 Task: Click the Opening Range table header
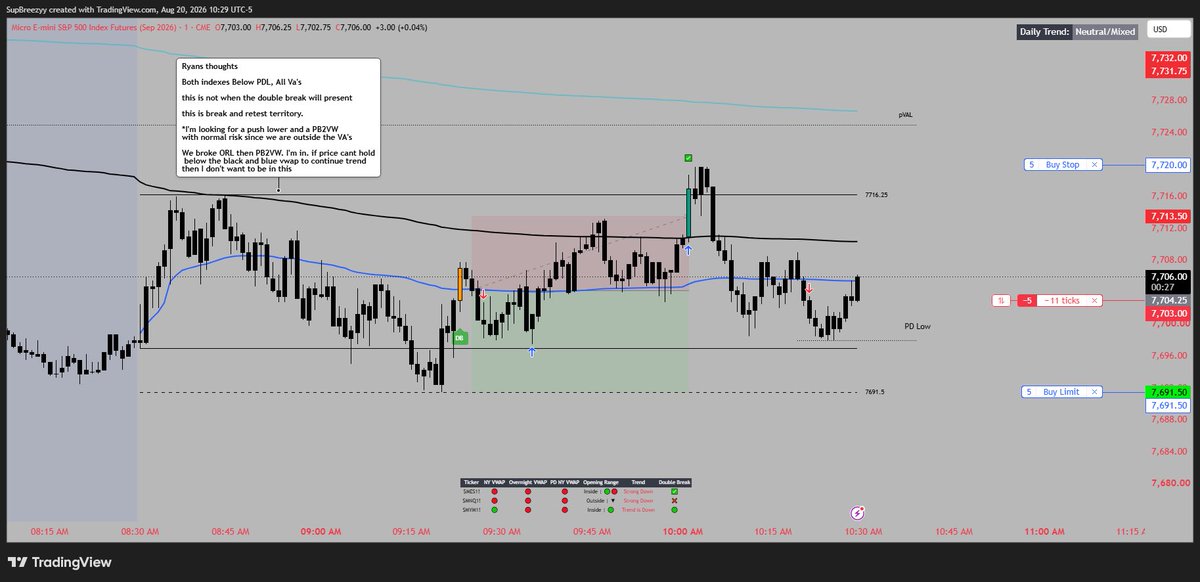[601, 482]
